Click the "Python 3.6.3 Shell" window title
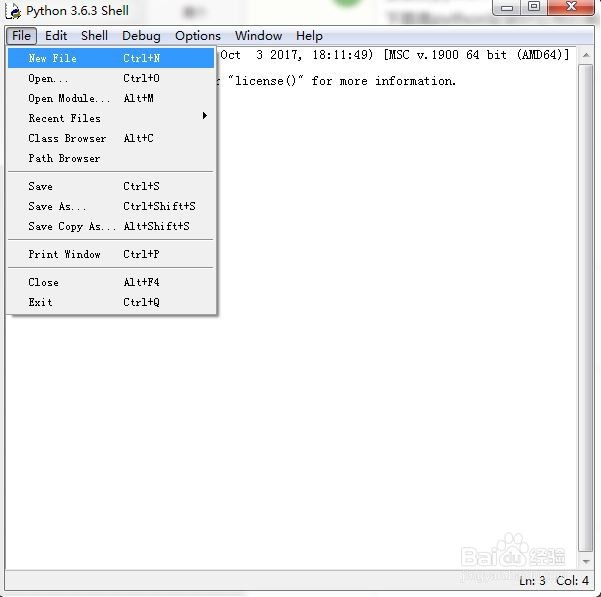The height and width of the screenshot is (597, 601). point(77,11)
